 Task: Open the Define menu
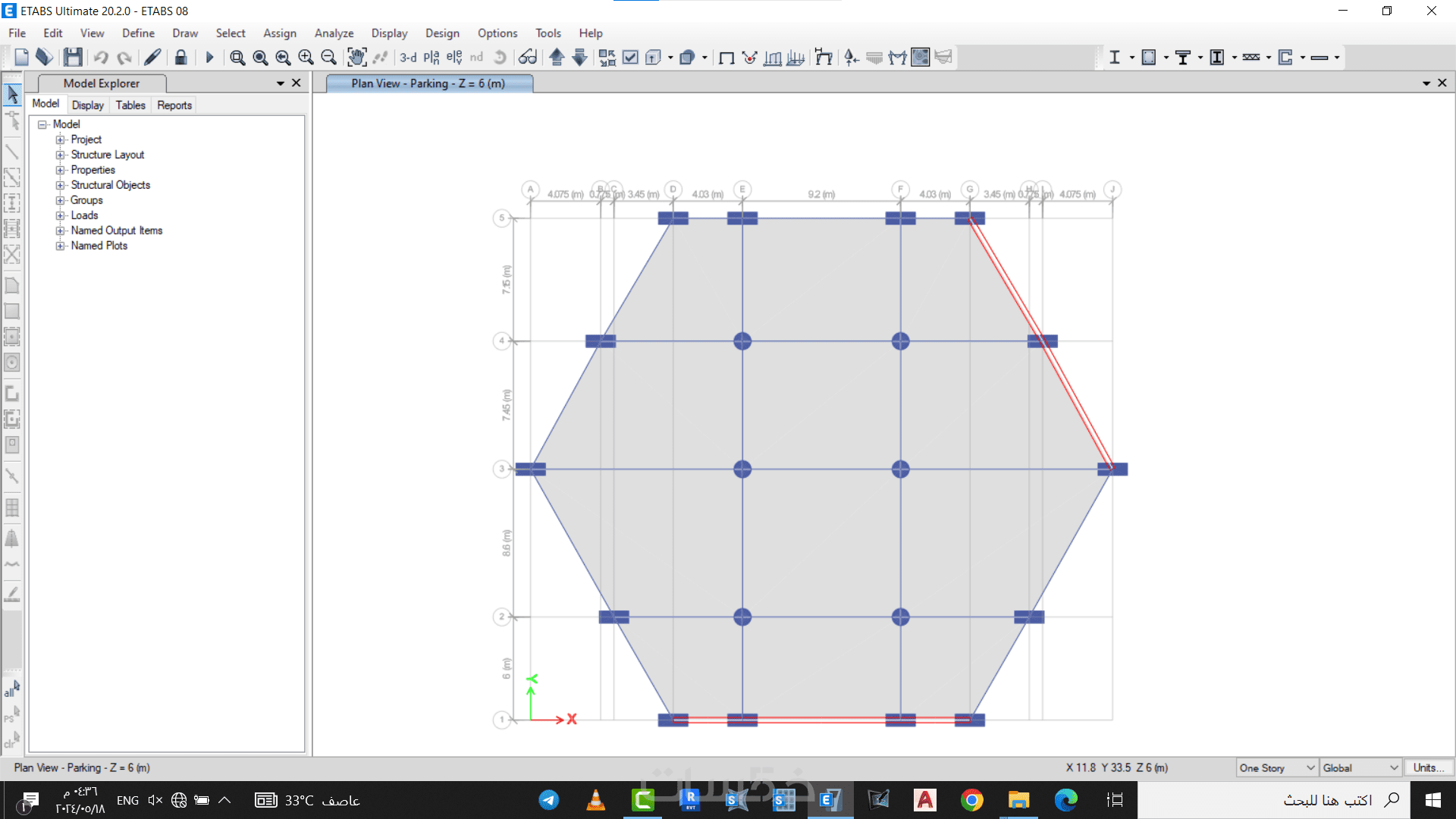pyautogui.click(x=138, y=33)
